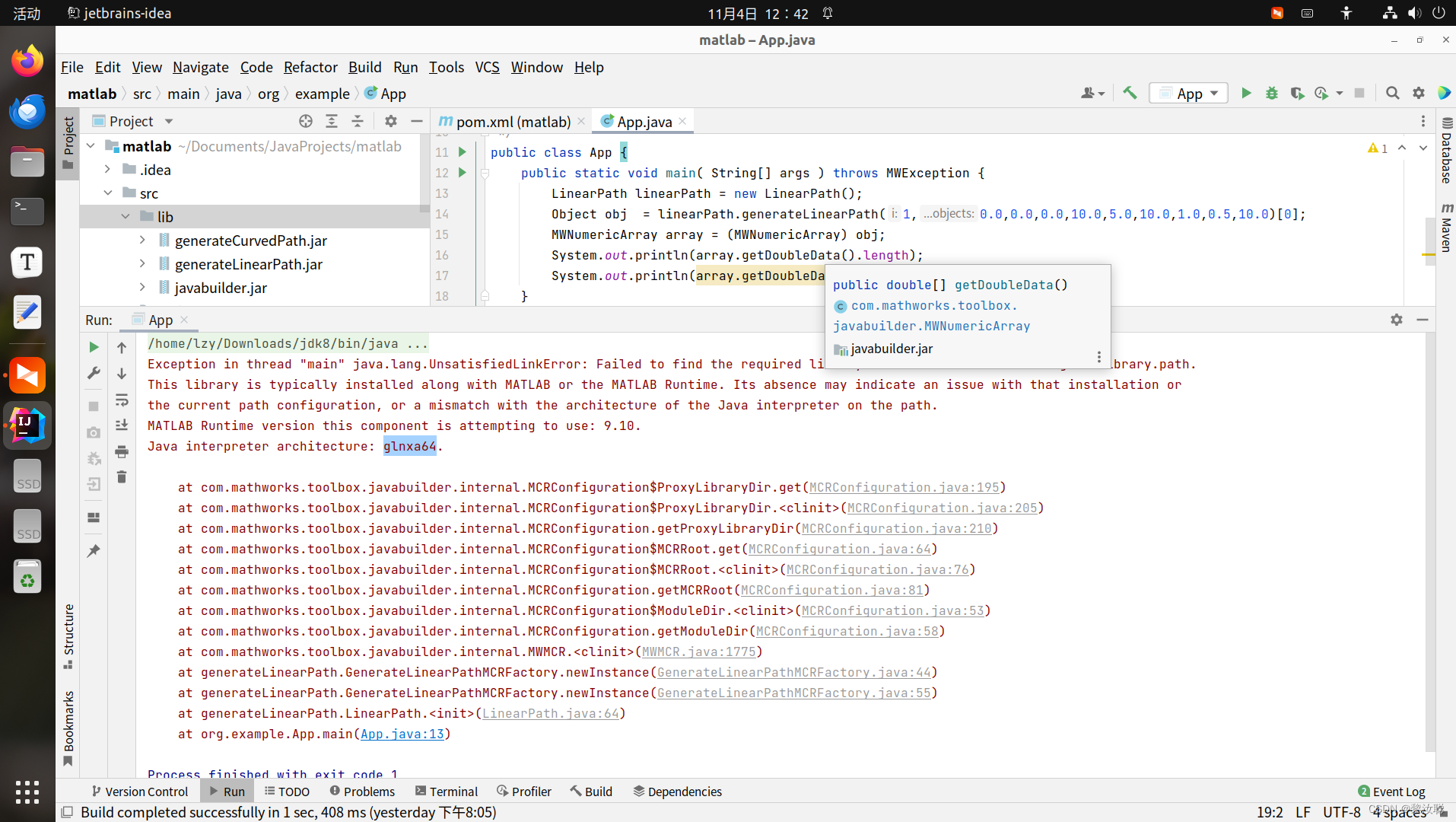Collapse the src folder
Image resolution: width=1456 pixels, height=822 pixels.
coord(107,193)
